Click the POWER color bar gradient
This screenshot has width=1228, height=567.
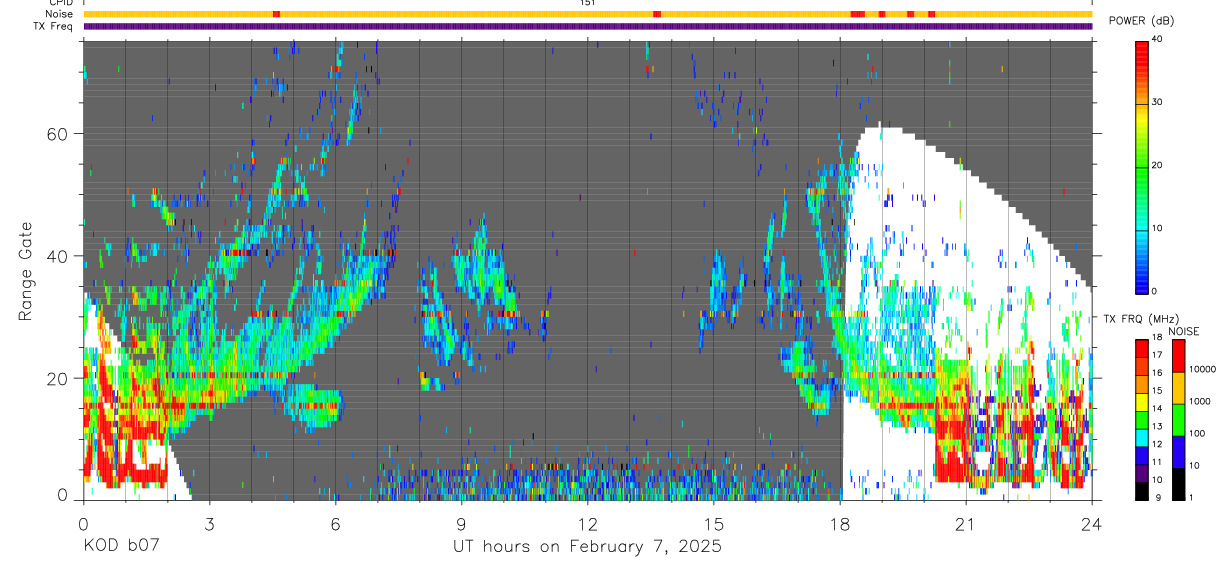point(1141,166)
